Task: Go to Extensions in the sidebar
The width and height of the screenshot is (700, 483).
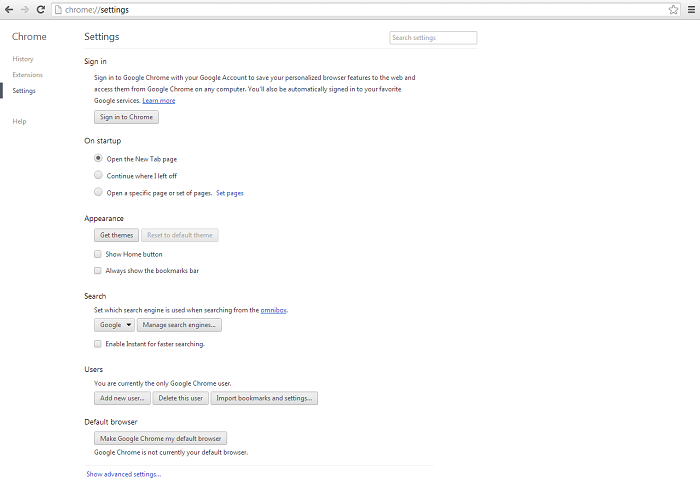Action: click(28, 75)
